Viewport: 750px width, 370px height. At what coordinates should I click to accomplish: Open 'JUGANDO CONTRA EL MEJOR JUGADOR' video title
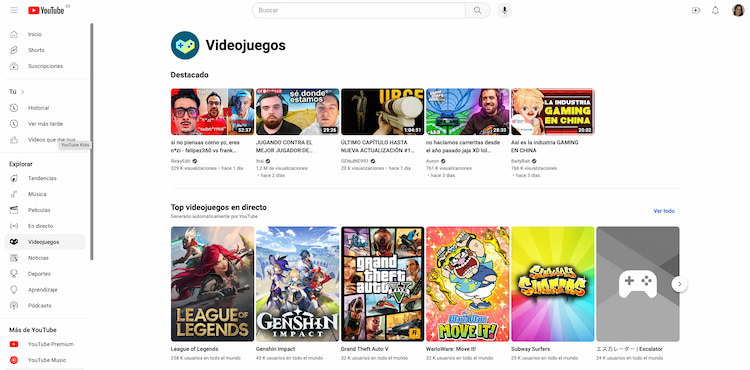pos(284,146)
